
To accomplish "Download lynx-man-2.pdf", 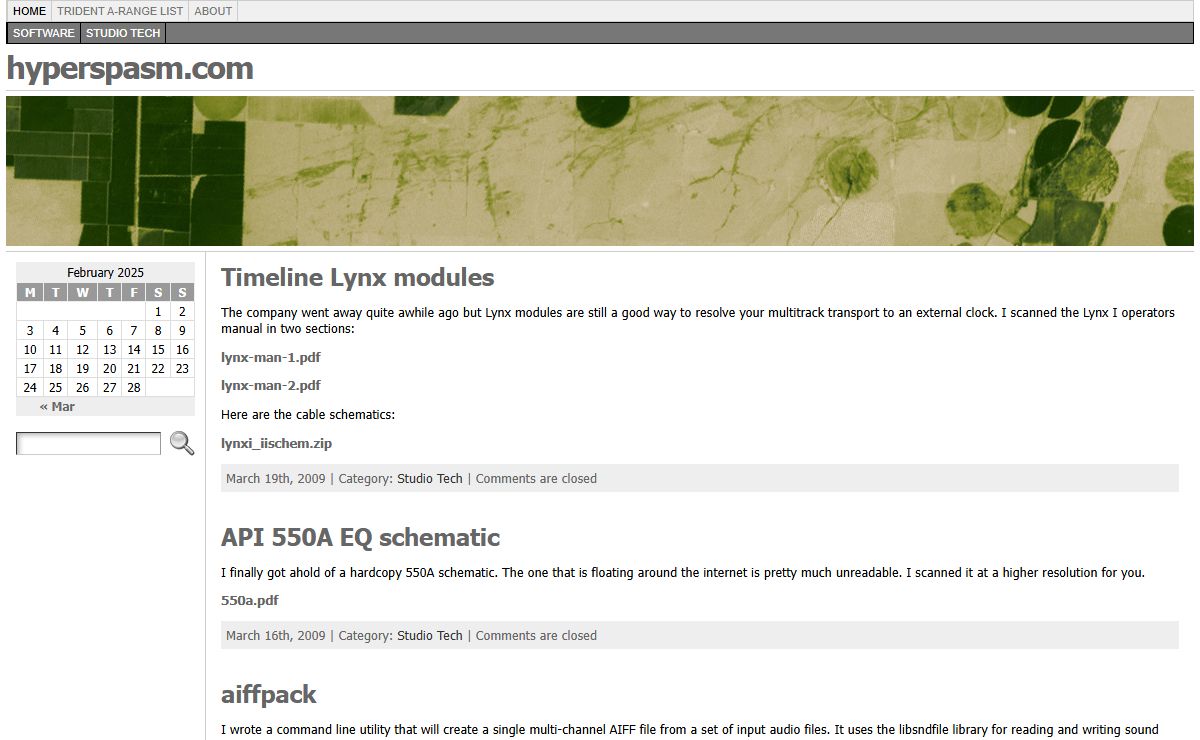I will [271, 385].
